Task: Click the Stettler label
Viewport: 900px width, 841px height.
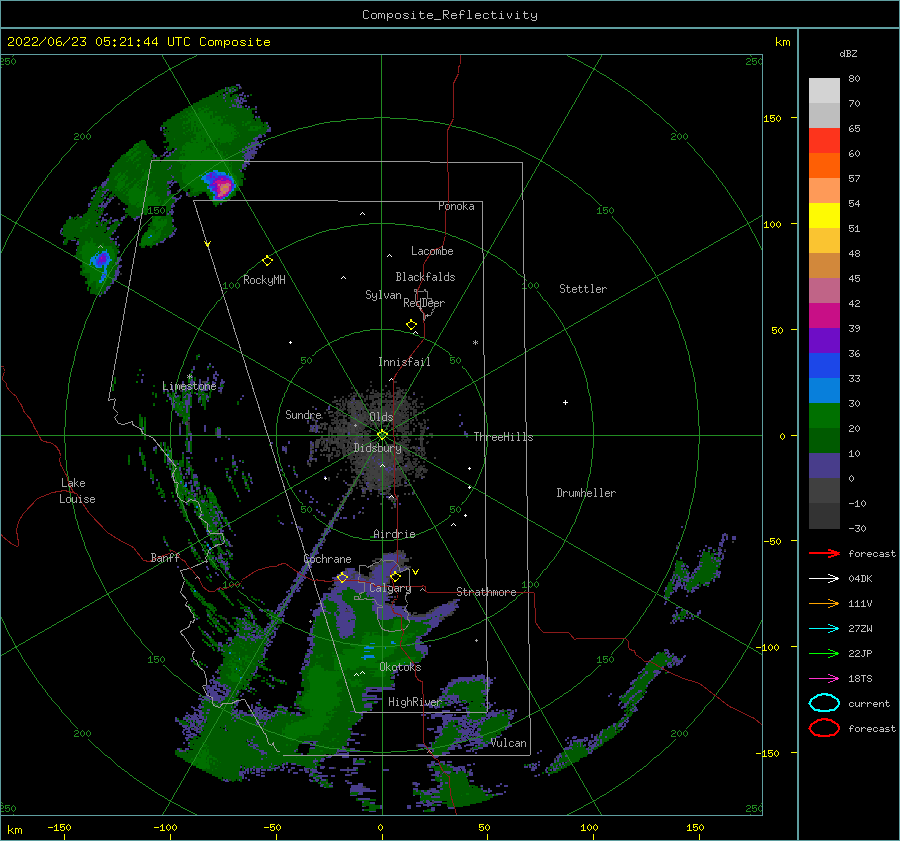Action: tap(583, 289)
